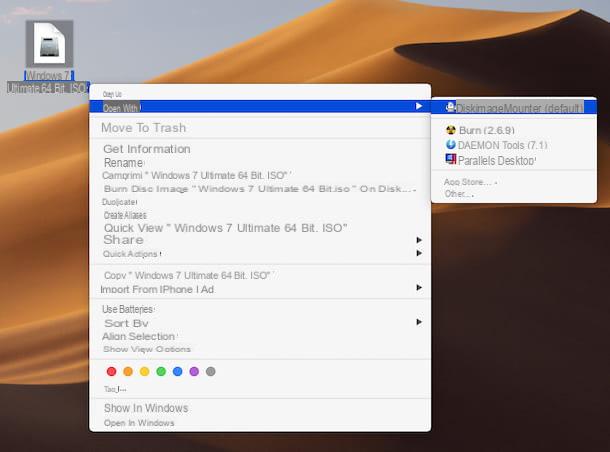
Task: Apply the purple color tag
Action: (x=194, y=371)
